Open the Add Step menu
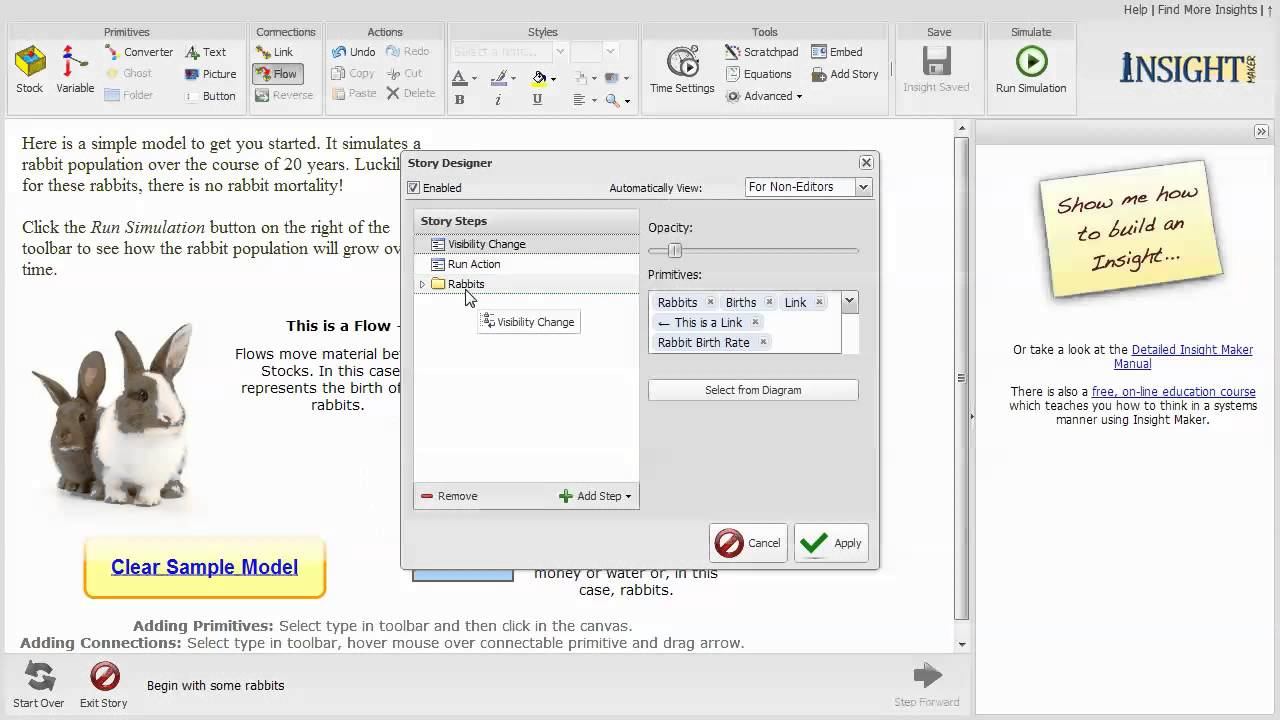 point(596,496)
